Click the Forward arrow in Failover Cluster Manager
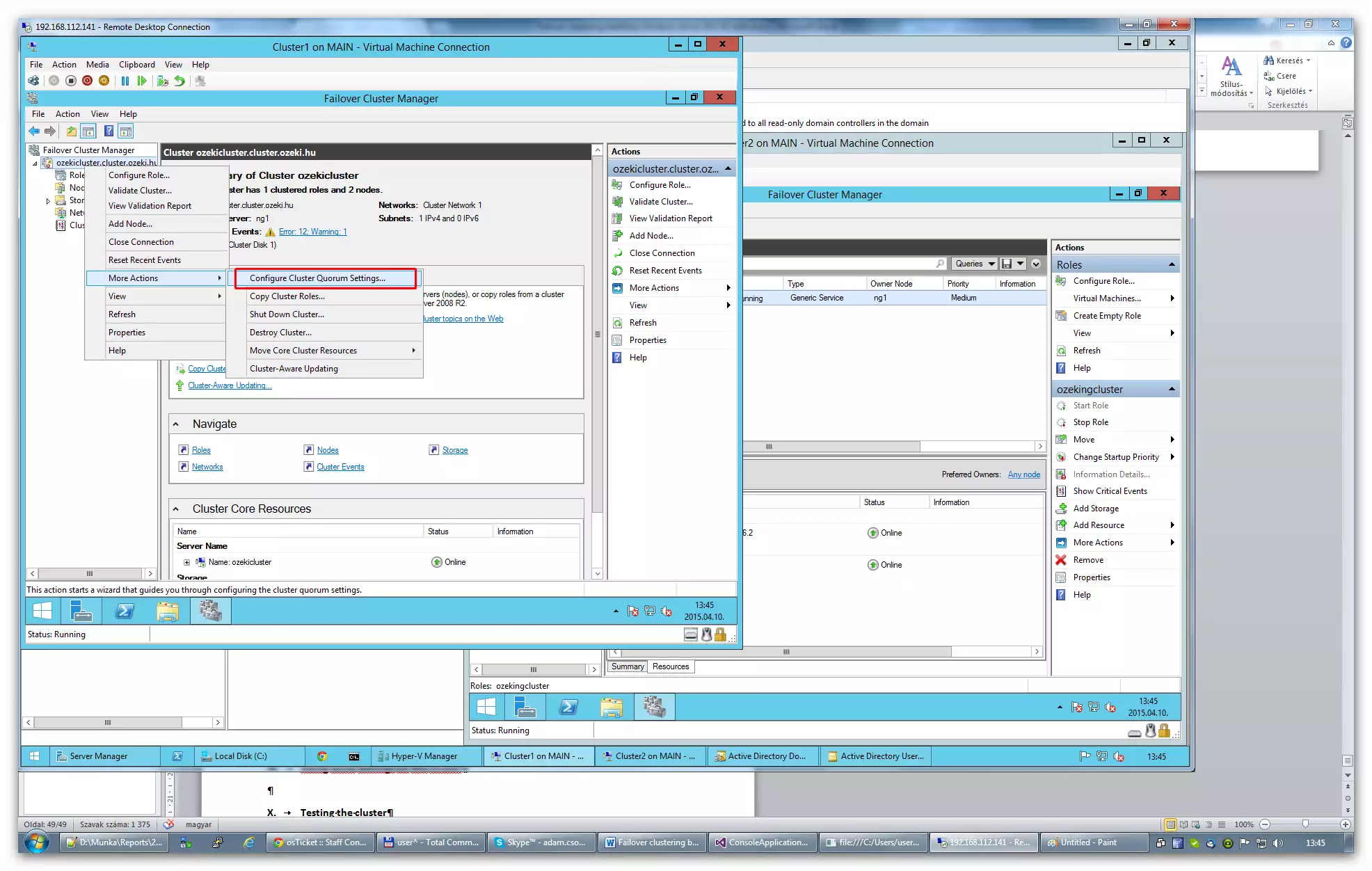Viewport: 1372px width, 871px height. click(x=50, y=131)
